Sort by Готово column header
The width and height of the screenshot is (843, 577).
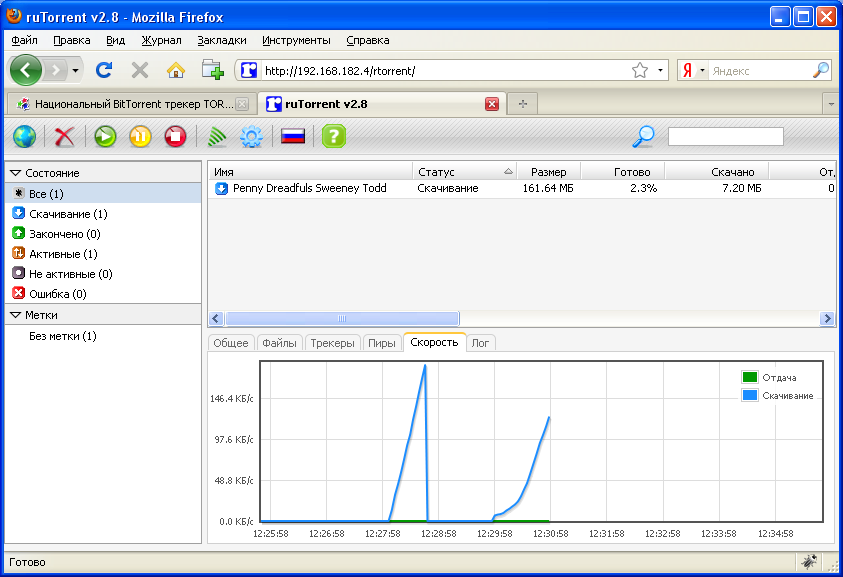tap(623, 172)
